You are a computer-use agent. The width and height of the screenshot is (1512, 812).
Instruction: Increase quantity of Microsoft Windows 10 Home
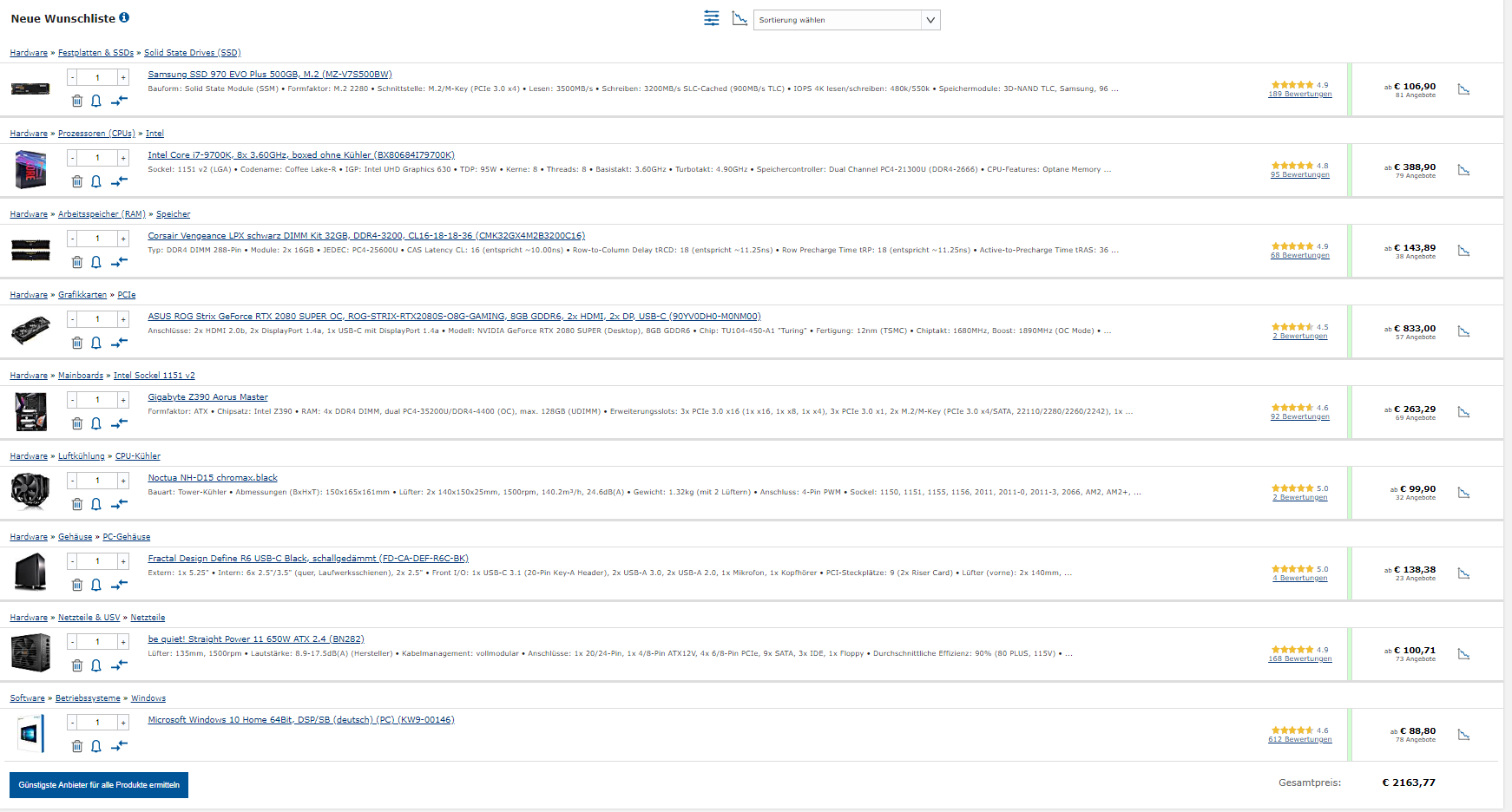(x=123, y=723)
